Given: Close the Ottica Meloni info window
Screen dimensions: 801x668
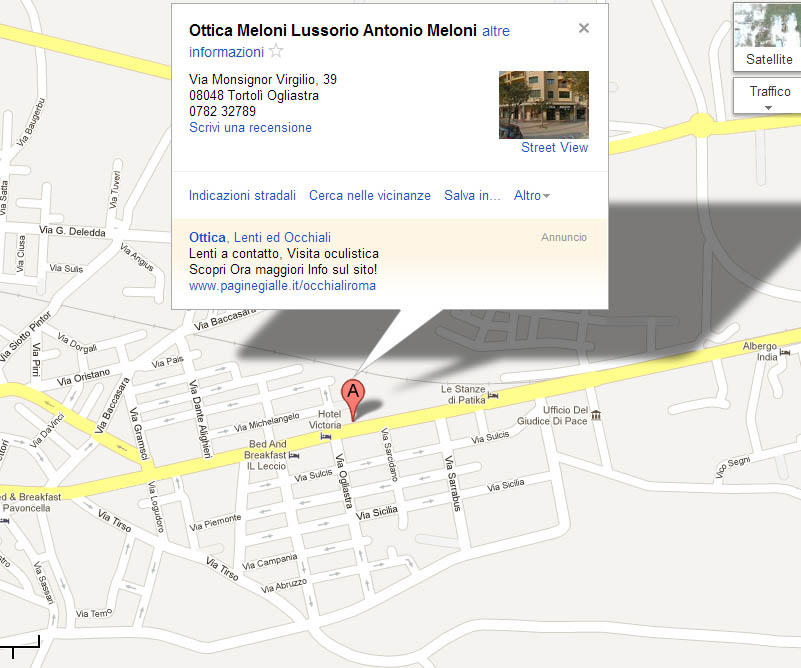Looking at the screenshot, I should (x=583, y=28).
